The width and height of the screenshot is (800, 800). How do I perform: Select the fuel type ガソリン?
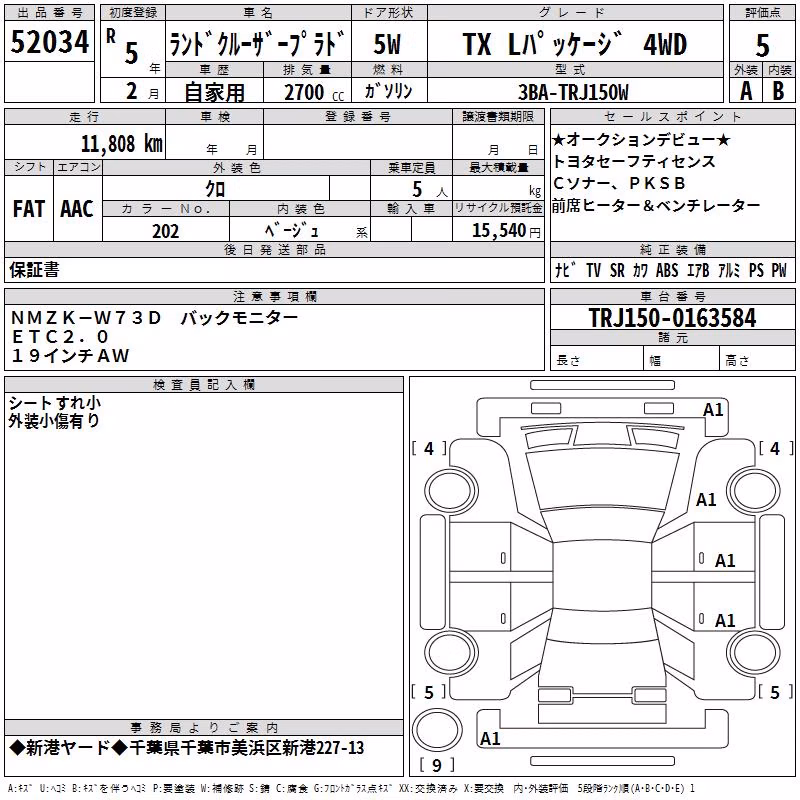tap(388, 91)
